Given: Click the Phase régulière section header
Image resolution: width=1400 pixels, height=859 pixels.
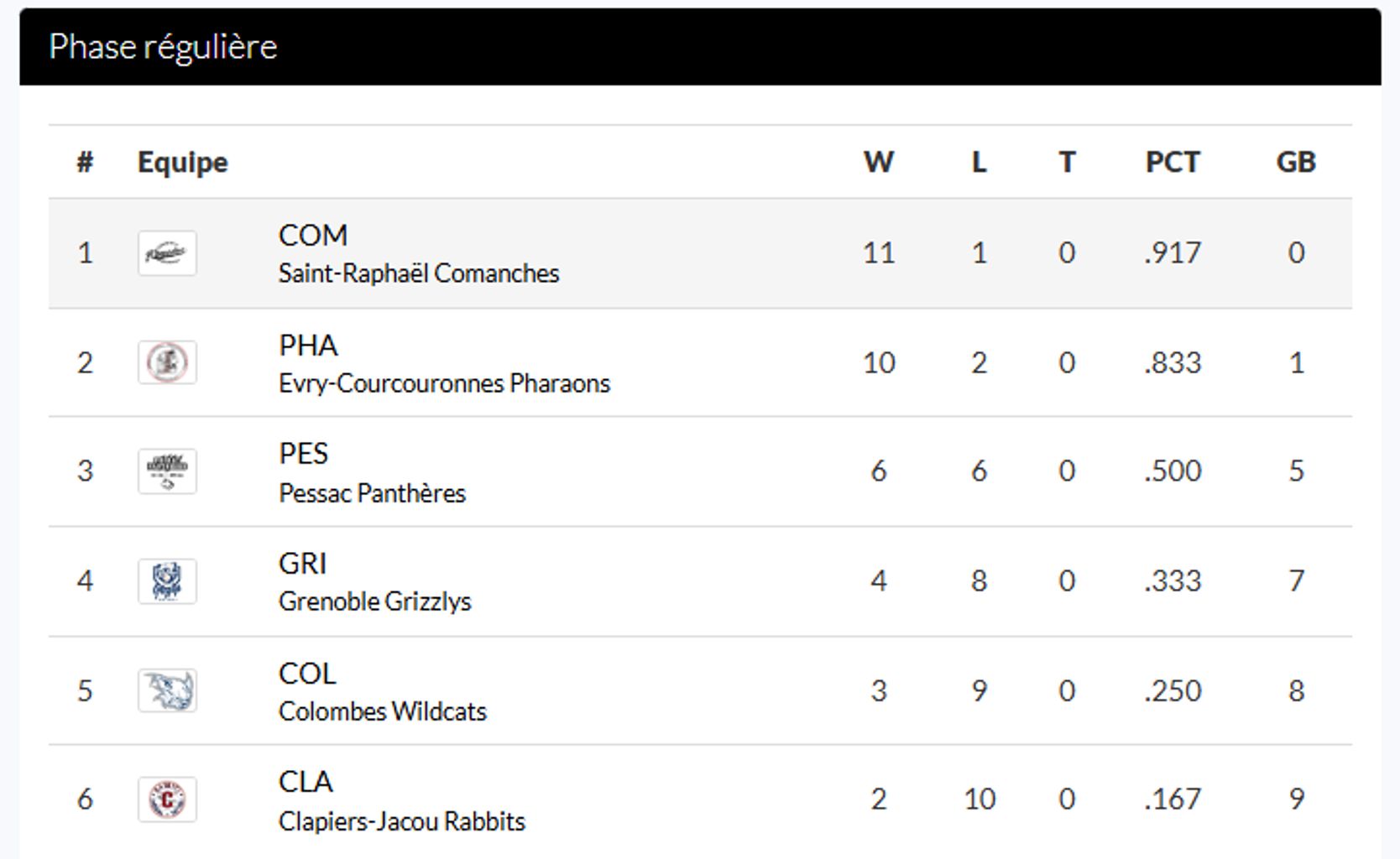Looking at the screenshot, I should (163, 47).
